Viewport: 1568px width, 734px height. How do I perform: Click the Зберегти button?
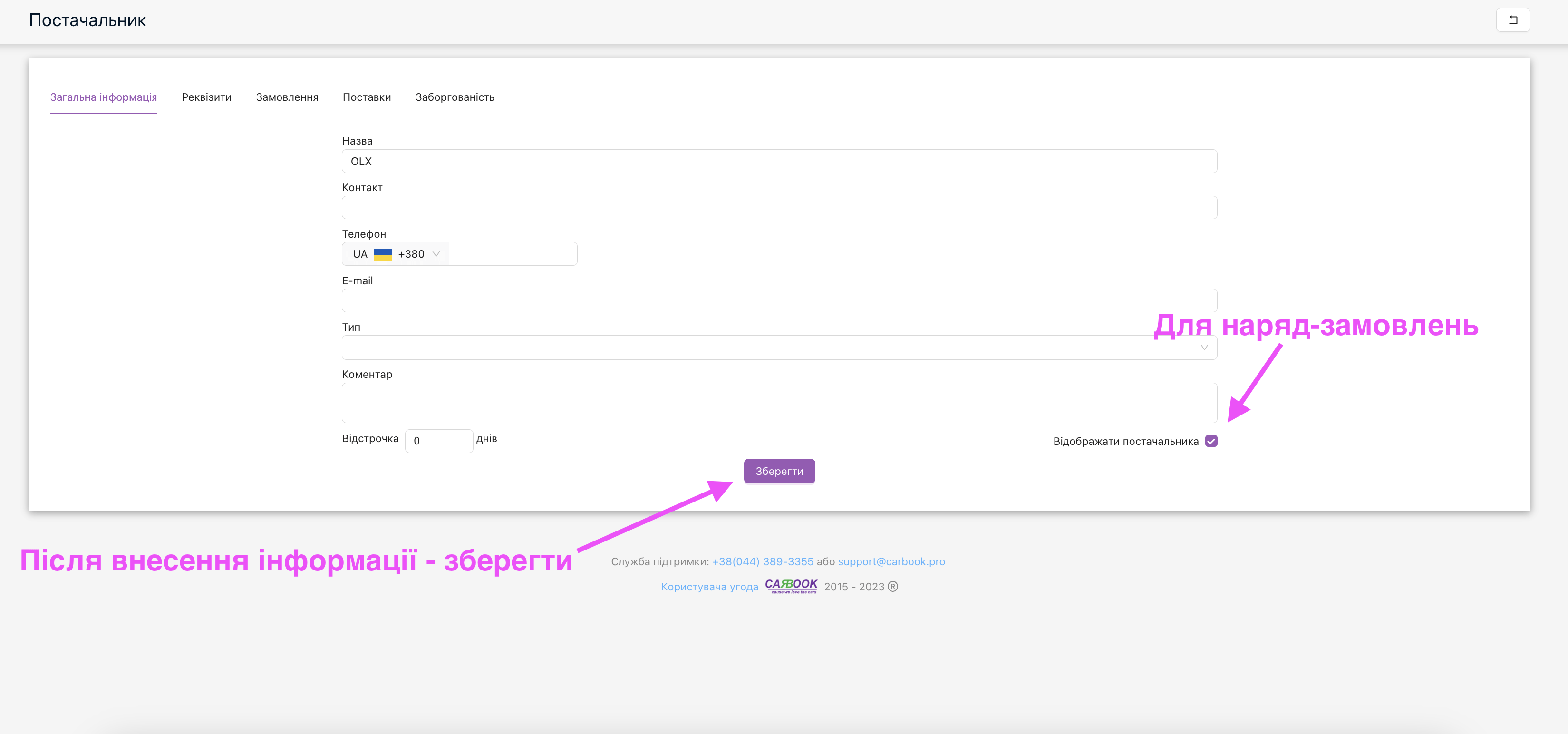tap(780, 471)
